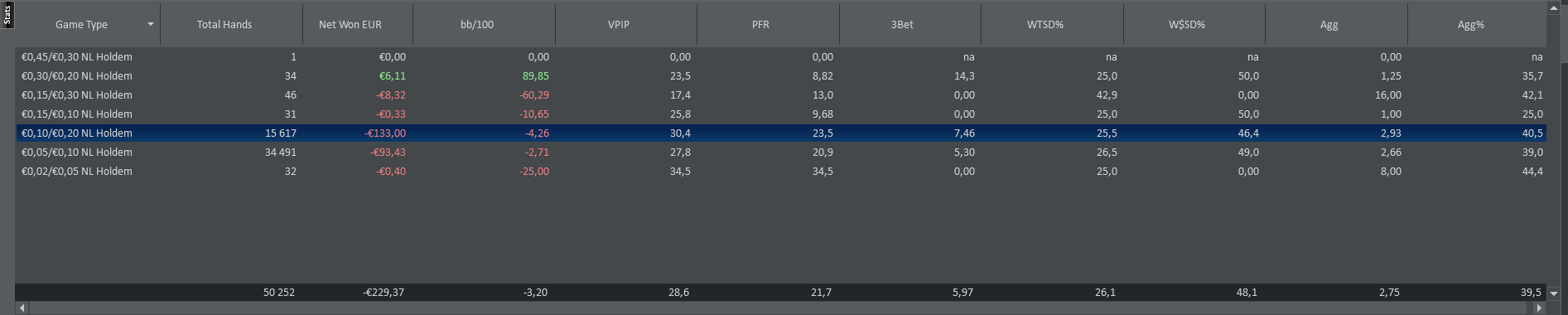Click the 50 252 total hands summary
Image resolution: width=1568 pixels, height=315 pixels.
pyautogui.click(x=279, y=293)
